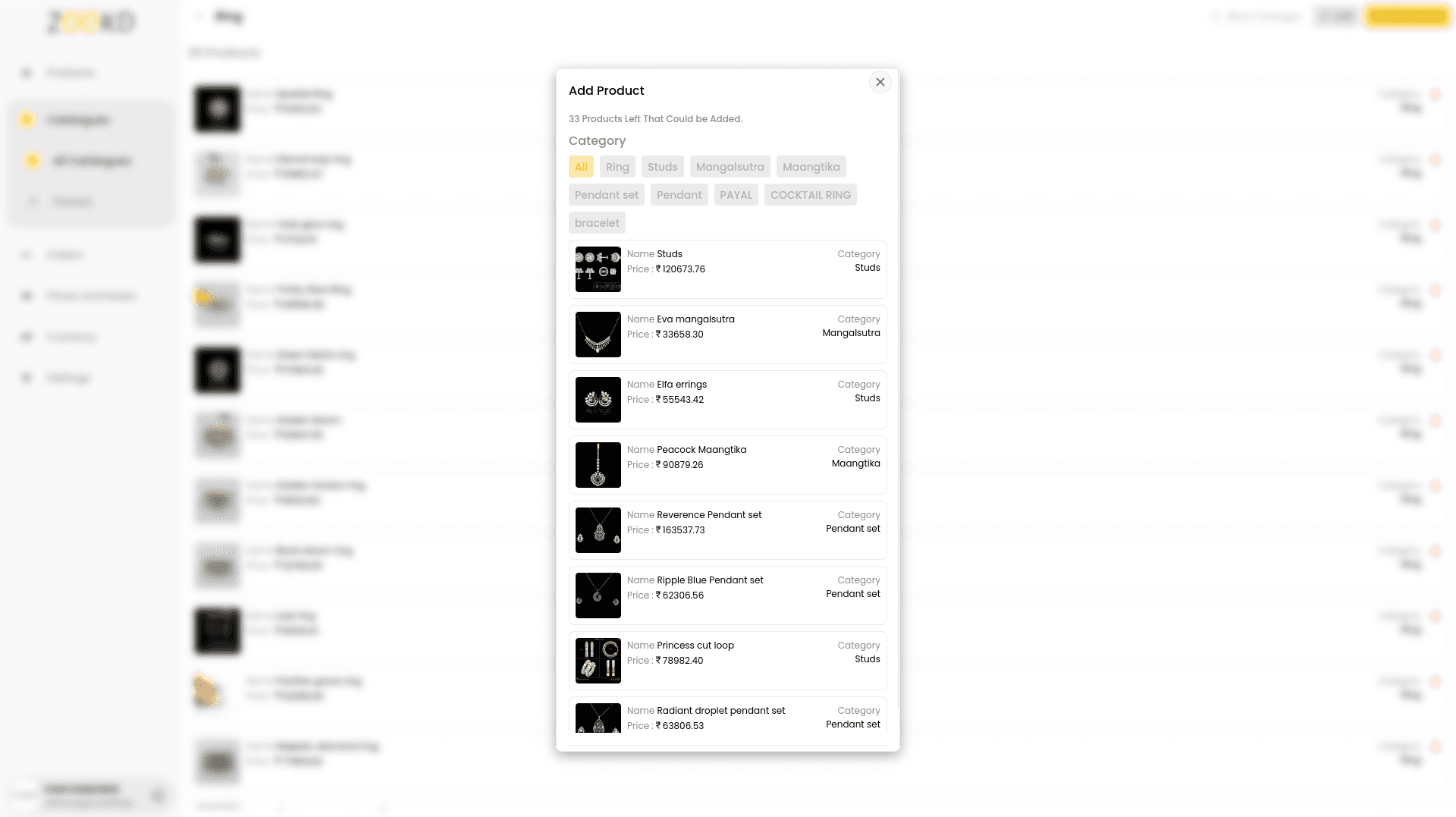
Task: Click the Princess cut loop thumbnail
Action: [x=598, y=661]
